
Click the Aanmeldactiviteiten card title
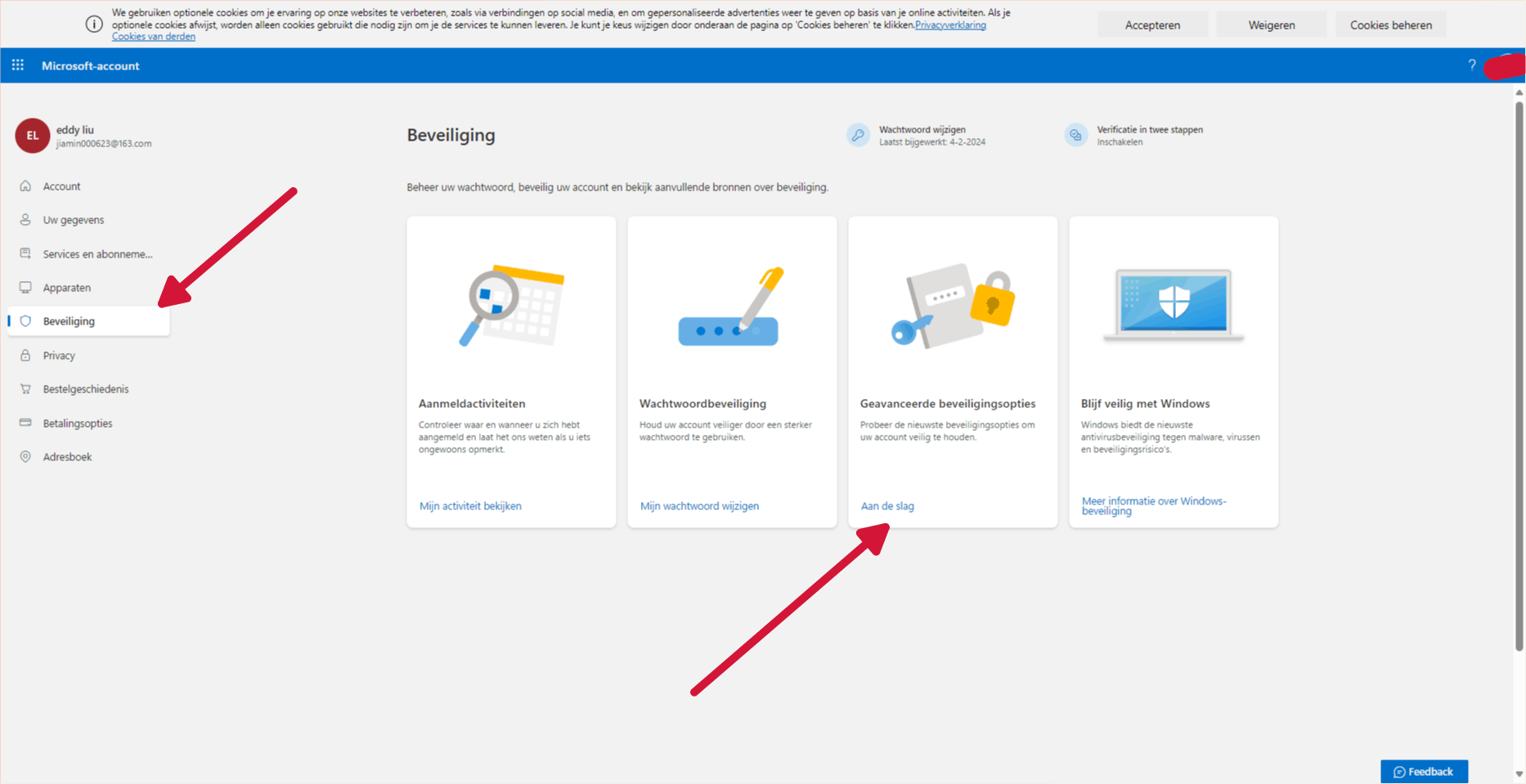472,404
